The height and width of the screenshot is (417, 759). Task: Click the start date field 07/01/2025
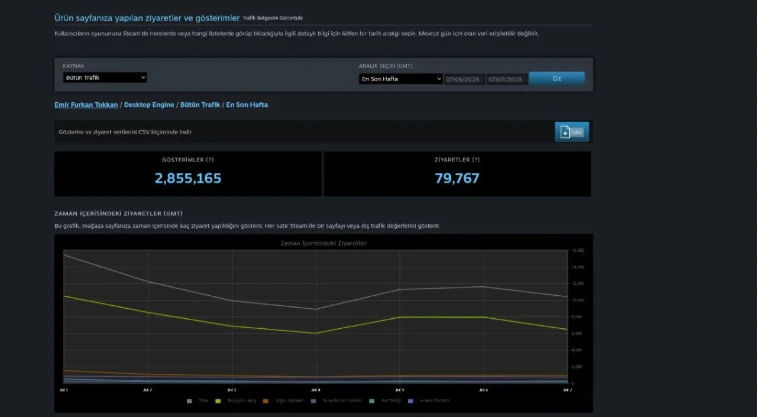click(x=464, y=78)
